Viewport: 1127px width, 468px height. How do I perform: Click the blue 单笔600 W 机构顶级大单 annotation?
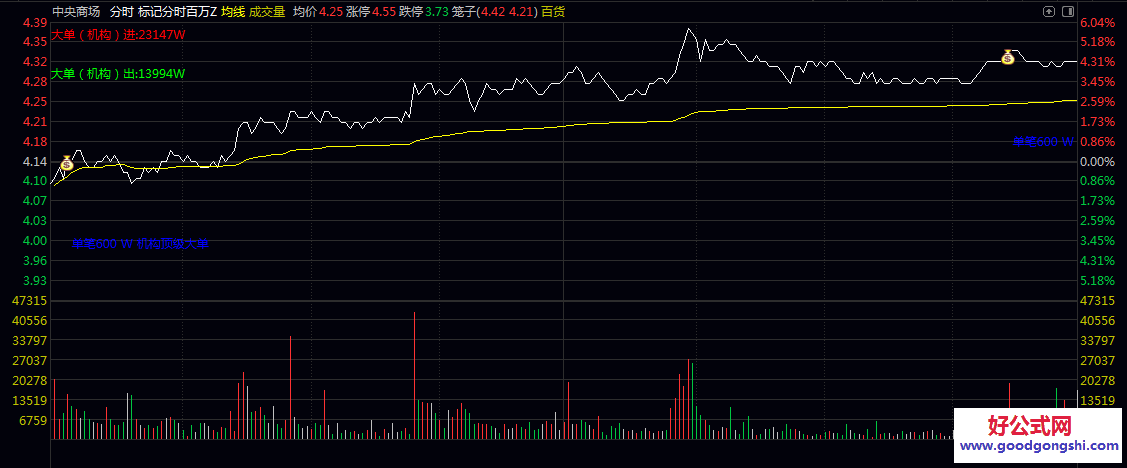click(140, 244)
